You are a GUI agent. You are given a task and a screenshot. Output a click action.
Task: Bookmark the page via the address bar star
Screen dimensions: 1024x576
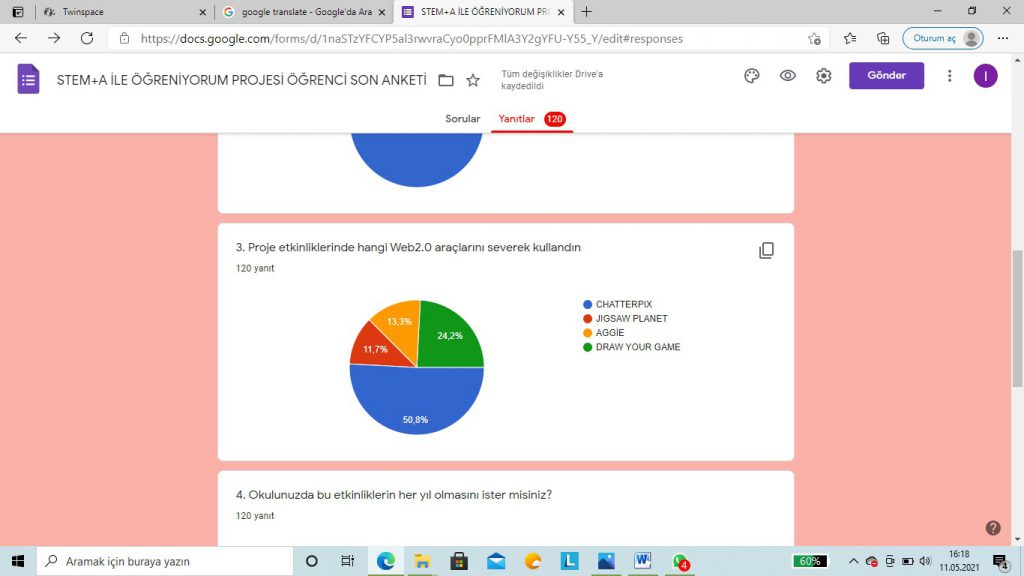tap(814, 38)
